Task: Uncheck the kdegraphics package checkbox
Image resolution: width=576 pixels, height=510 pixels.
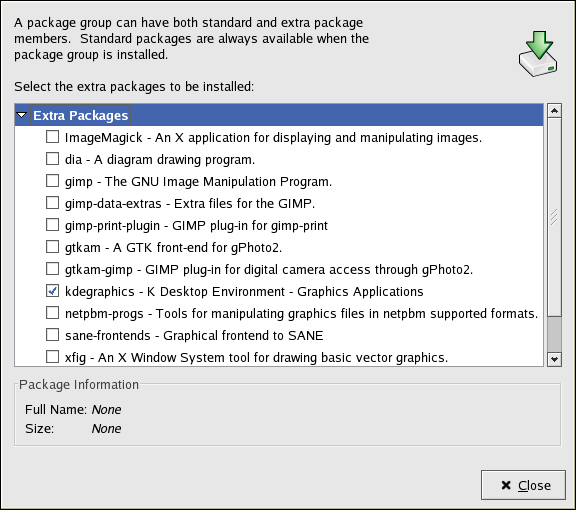Action: pos(53,291)
